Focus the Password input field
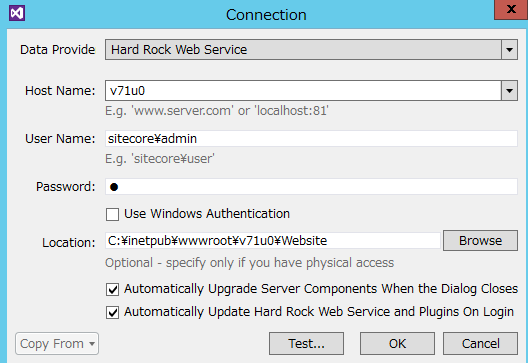The height and width of the screenshot is (363, 528). pyautogui.click(x=311, y=187)
